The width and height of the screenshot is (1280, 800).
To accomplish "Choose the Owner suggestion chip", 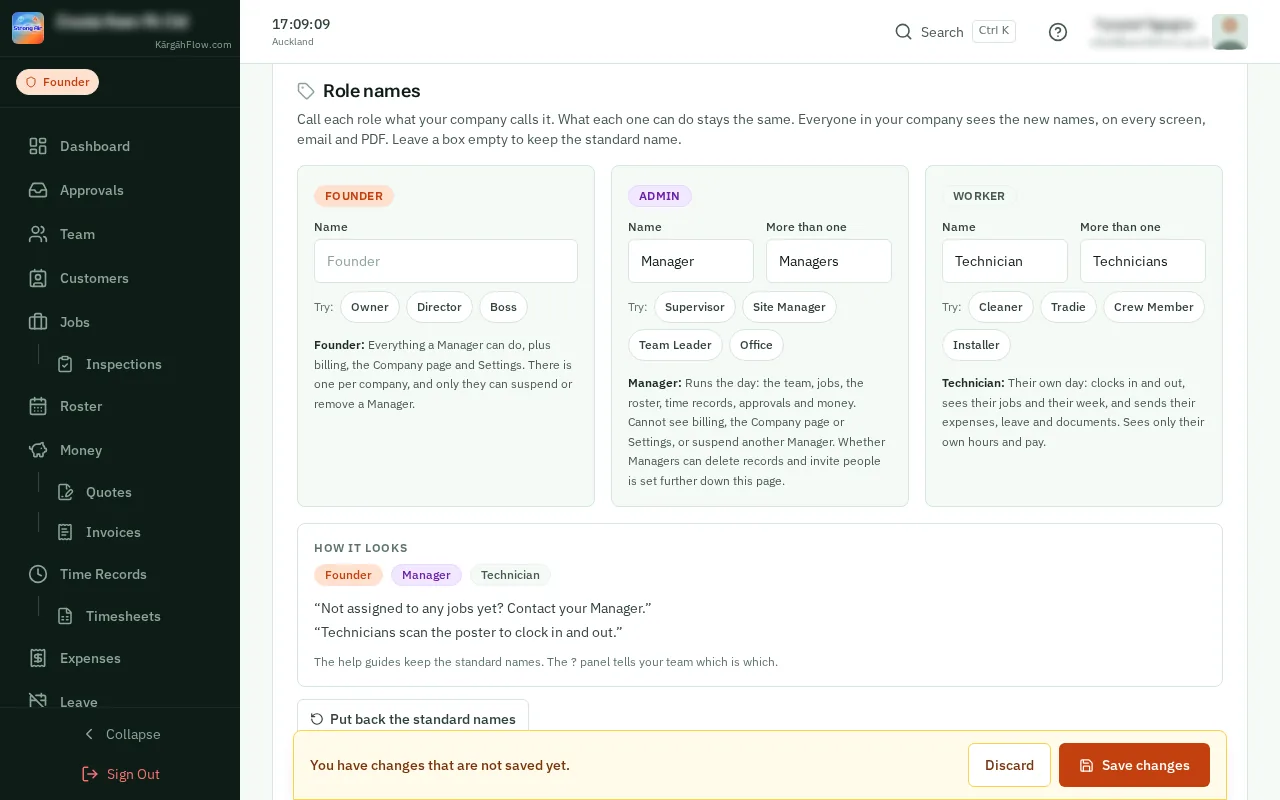I will 370,307.
